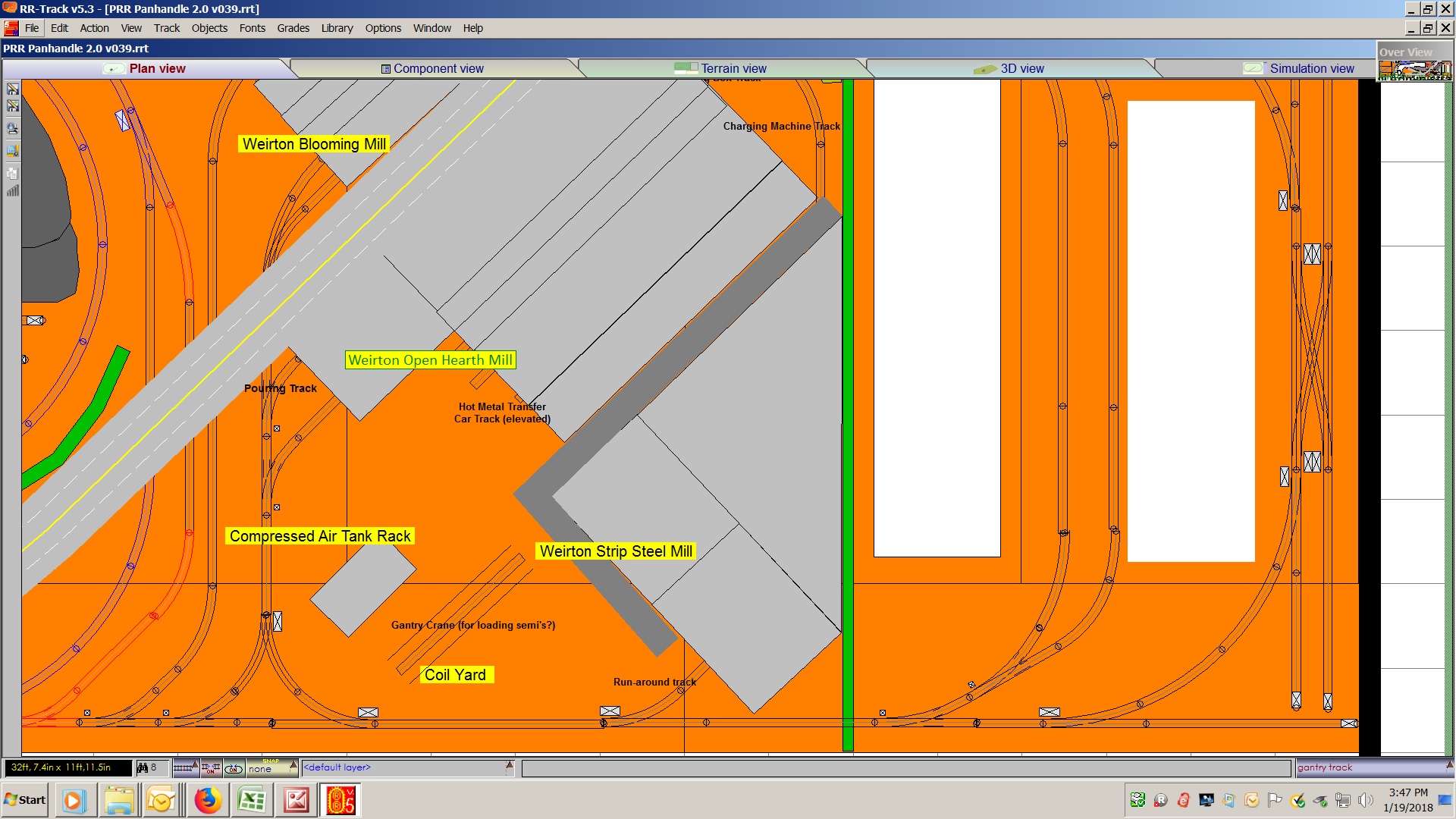Click the ruler measurement tool icon
1456x819 pixels.
(13, 151)
